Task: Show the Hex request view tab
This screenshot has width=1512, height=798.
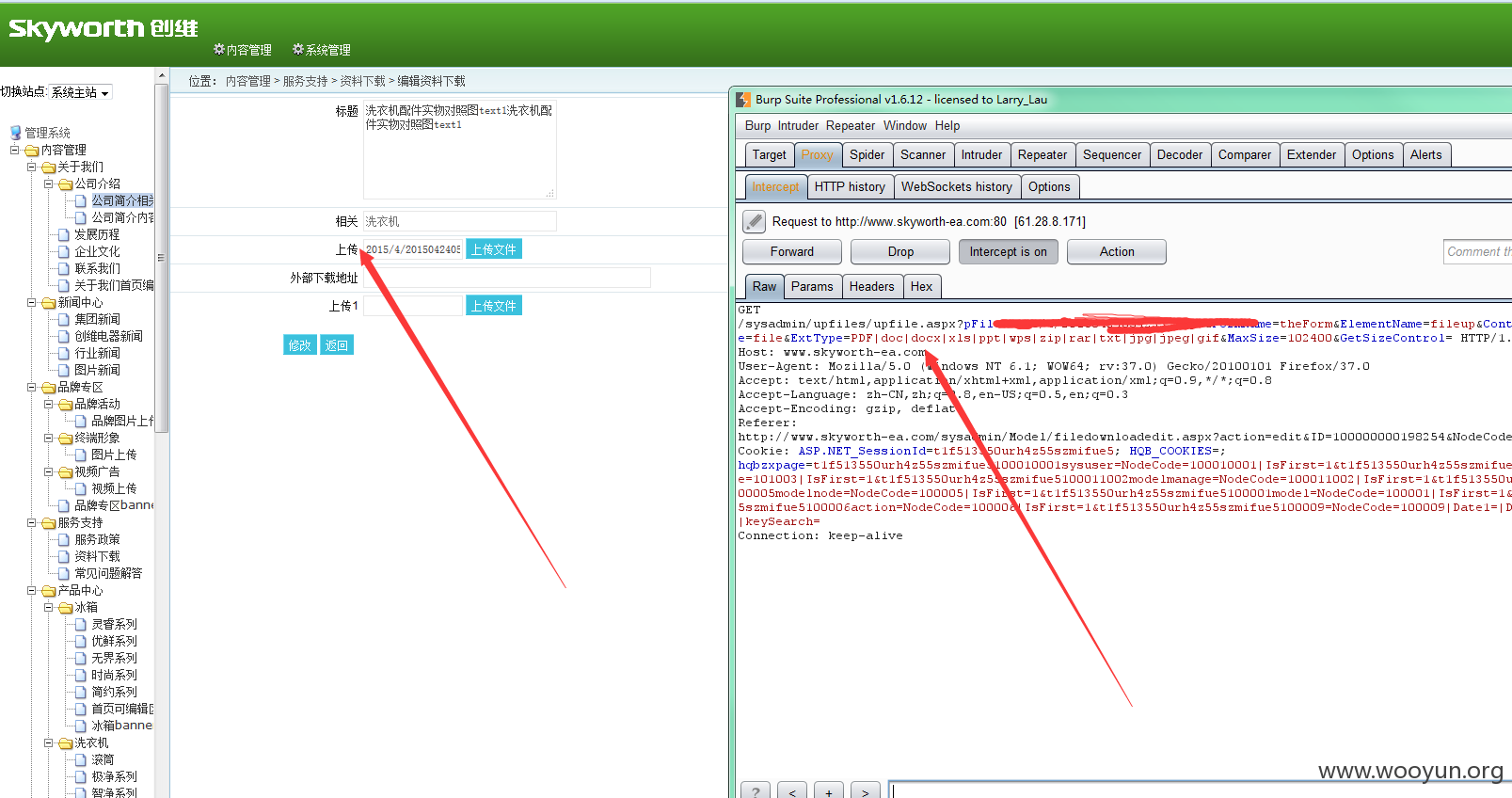Action: [922, 287]
